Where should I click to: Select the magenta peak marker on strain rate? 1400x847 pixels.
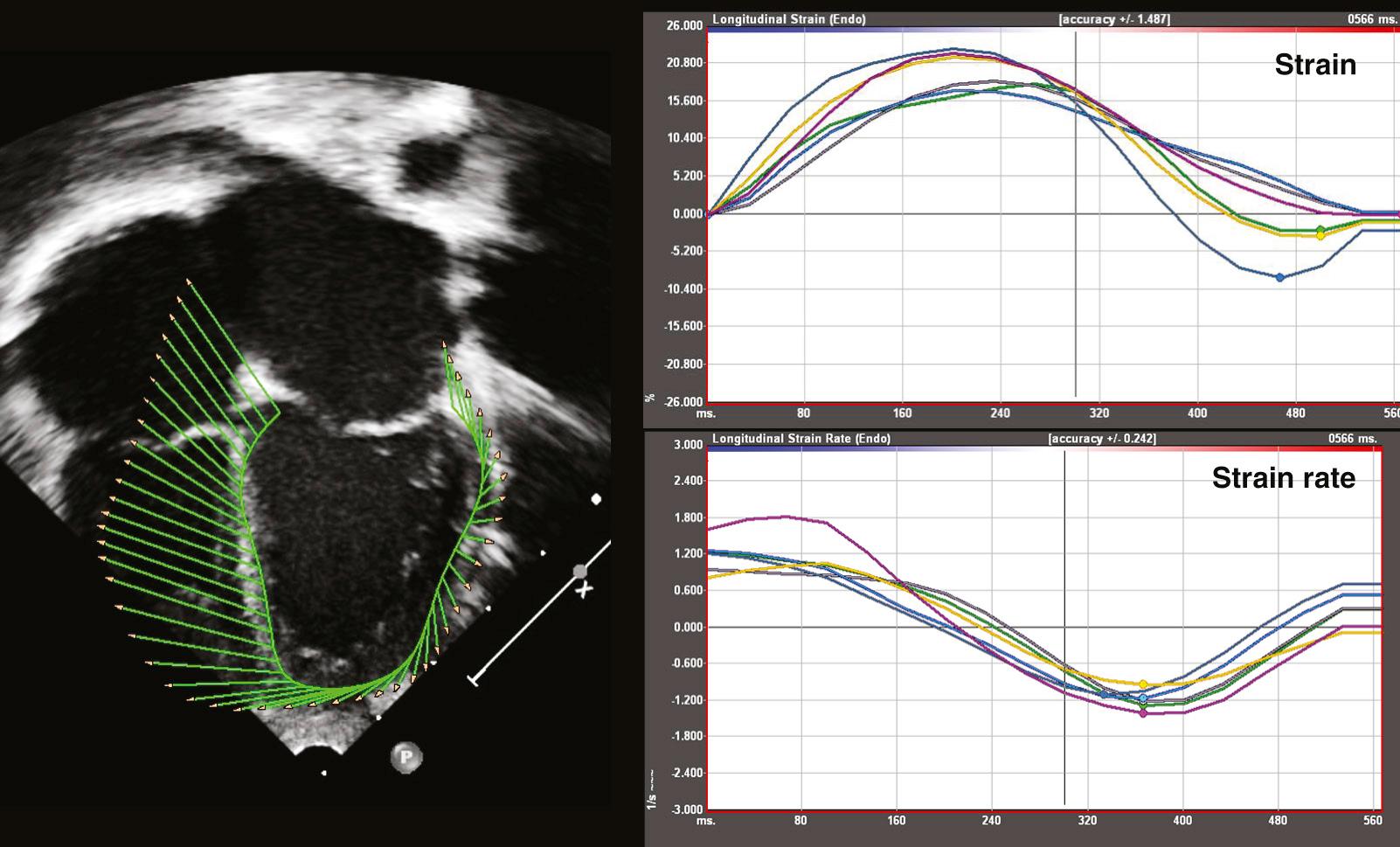tap(1143, 713)
